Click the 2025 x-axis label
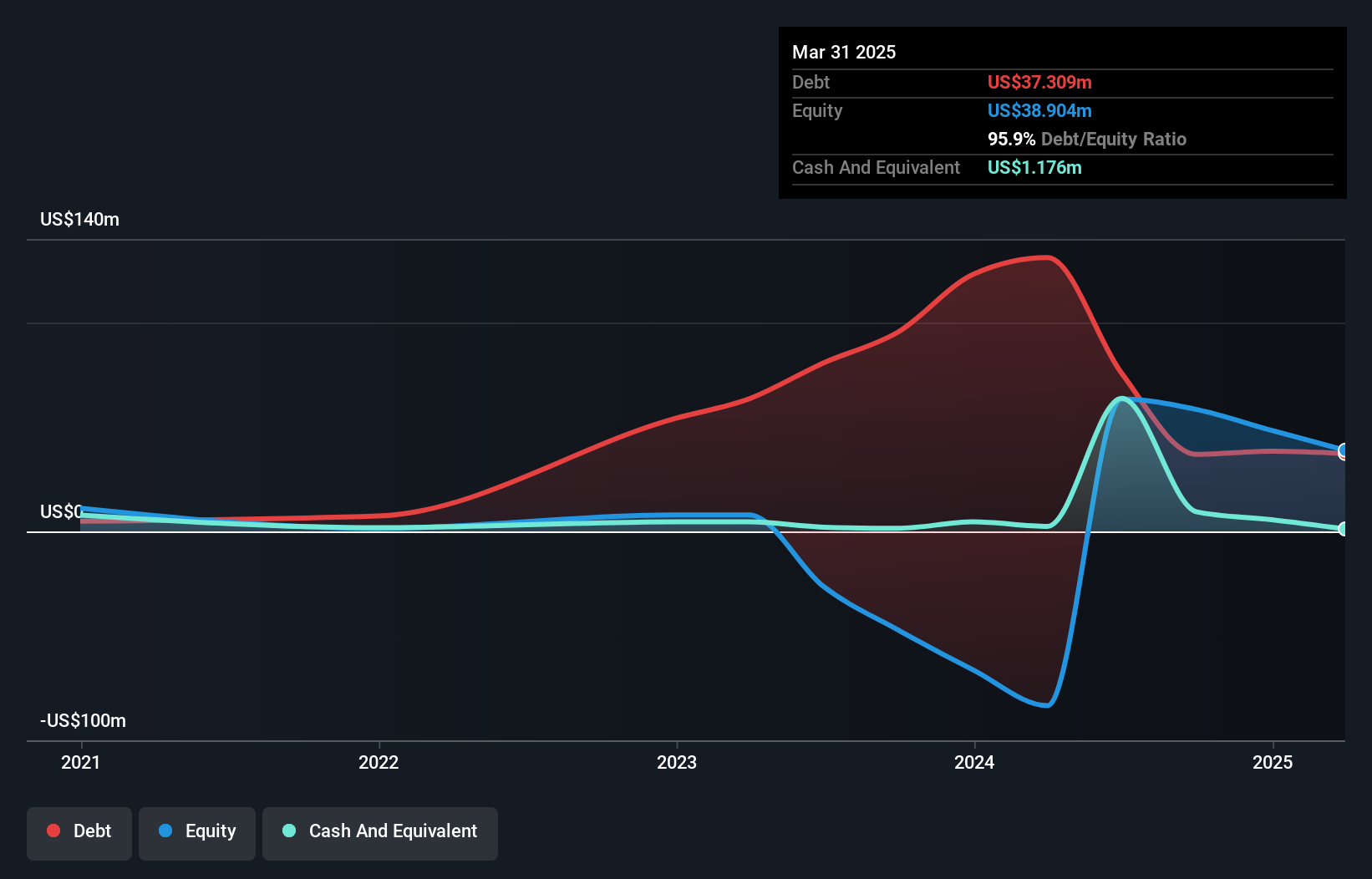The image size is (1372, 879). tap(1273, 762)
